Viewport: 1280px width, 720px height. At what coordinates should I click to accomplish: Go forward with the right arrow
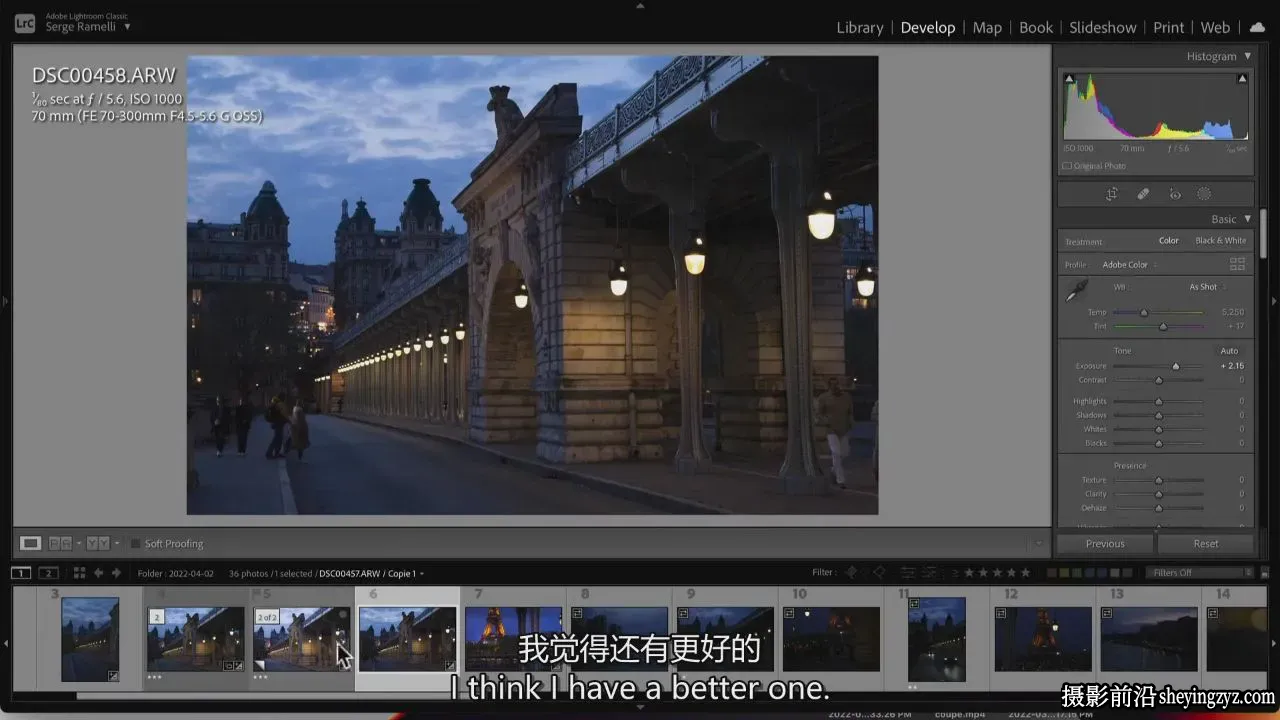[116, 573]
